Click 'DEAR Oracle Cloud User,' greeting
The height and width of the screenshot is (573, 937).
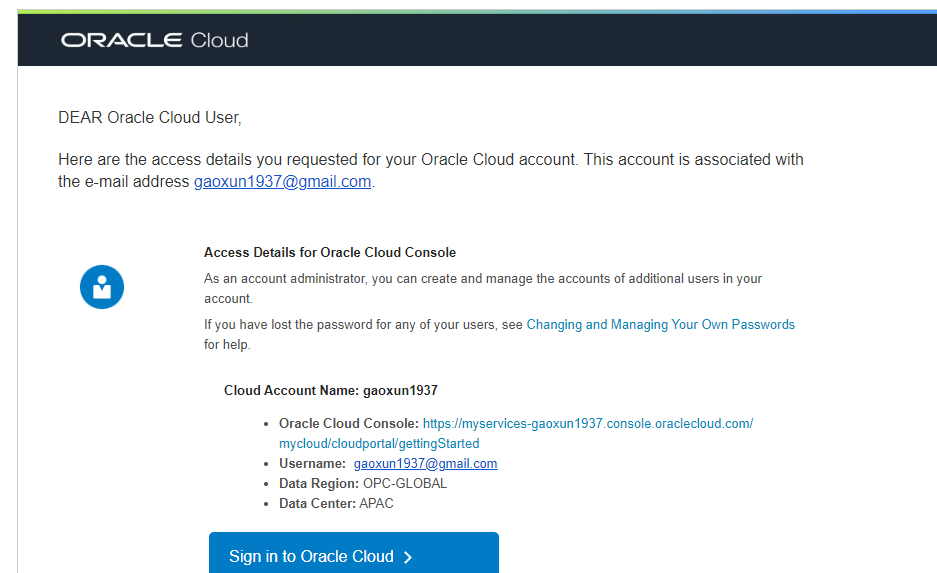(x=149, y=118)
